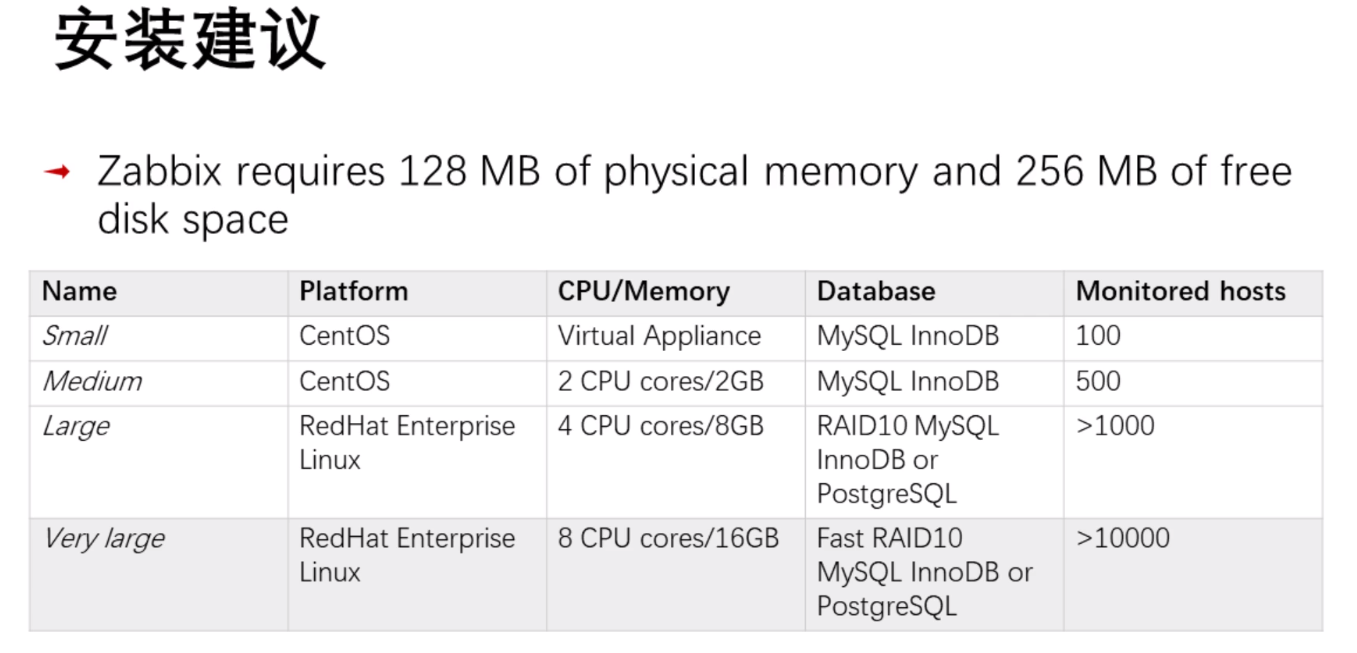The height and width of the screenshot is (653, 1357).
Task: Click the 500 monitored hosts cell
Action: click(x=1098, y=381)
